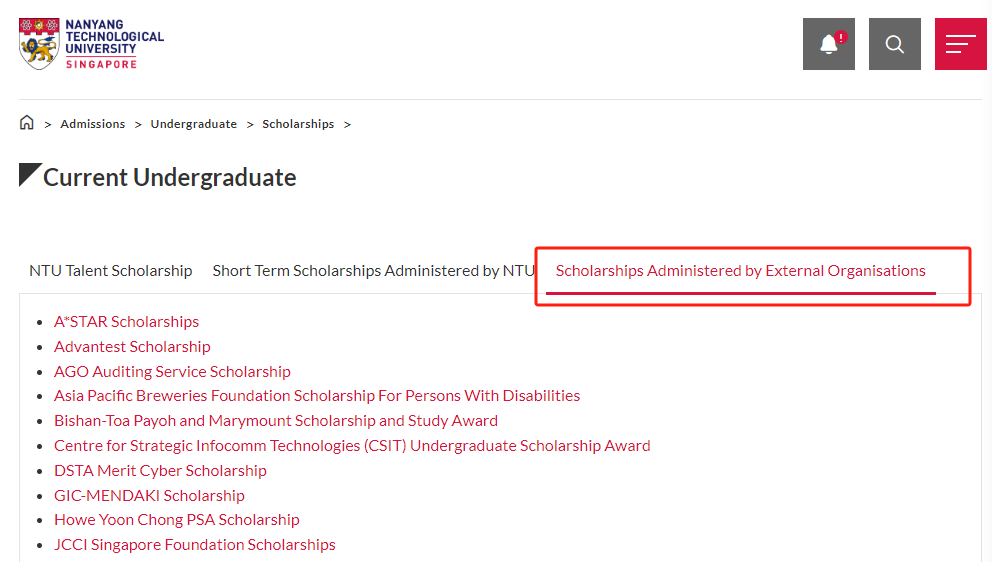The height and width of the screenshot is (562, 992).
Task: Open the notifications bell icon
Action: point(829,44)
